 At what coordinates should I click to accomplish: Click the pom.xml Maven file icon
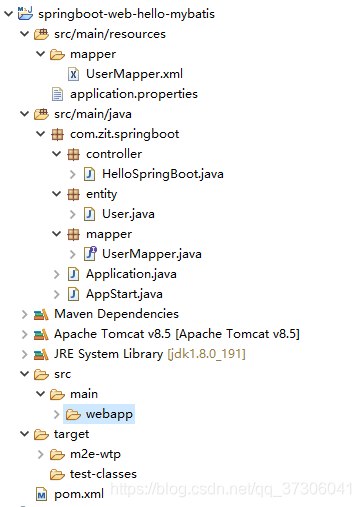tap(41, 494)
